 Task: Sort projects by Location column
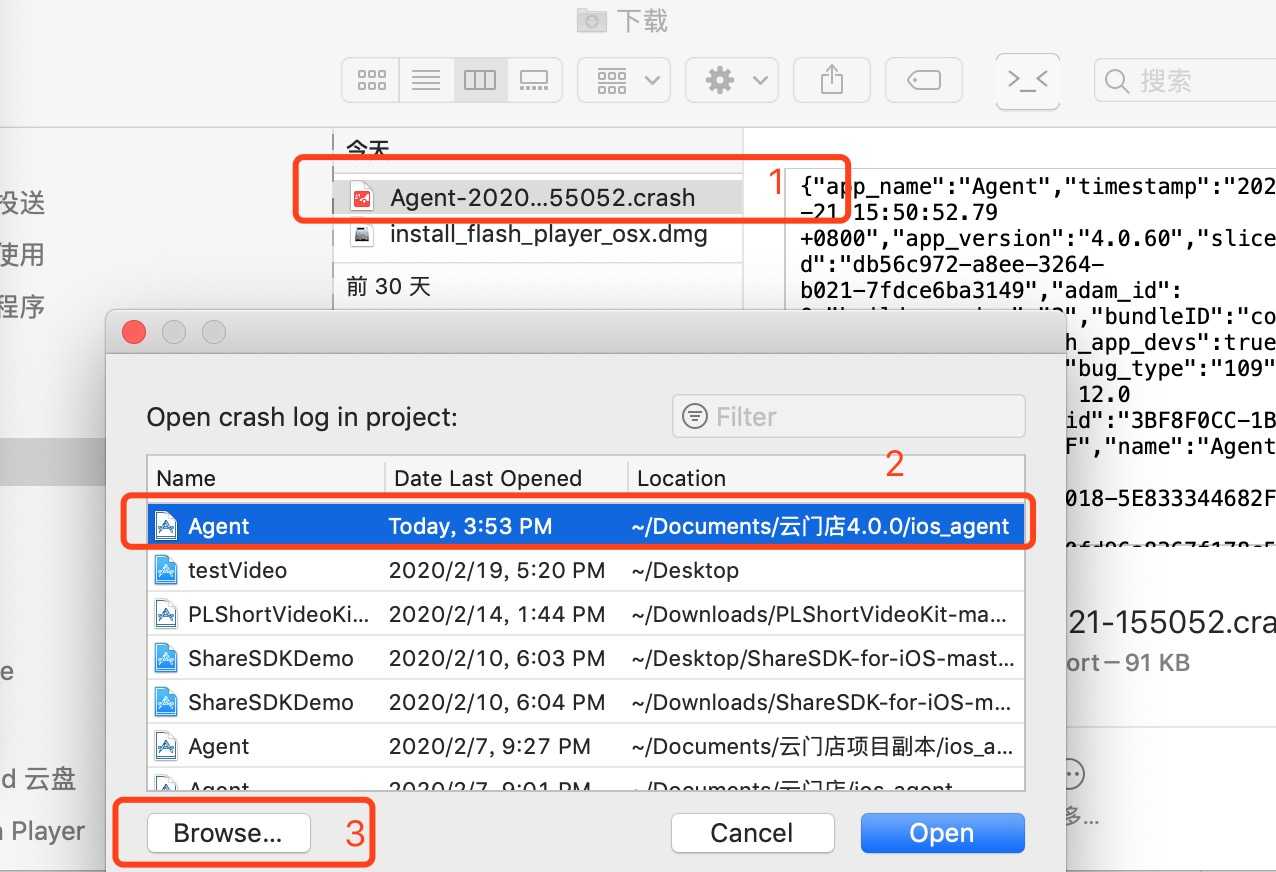click(826, 478)
